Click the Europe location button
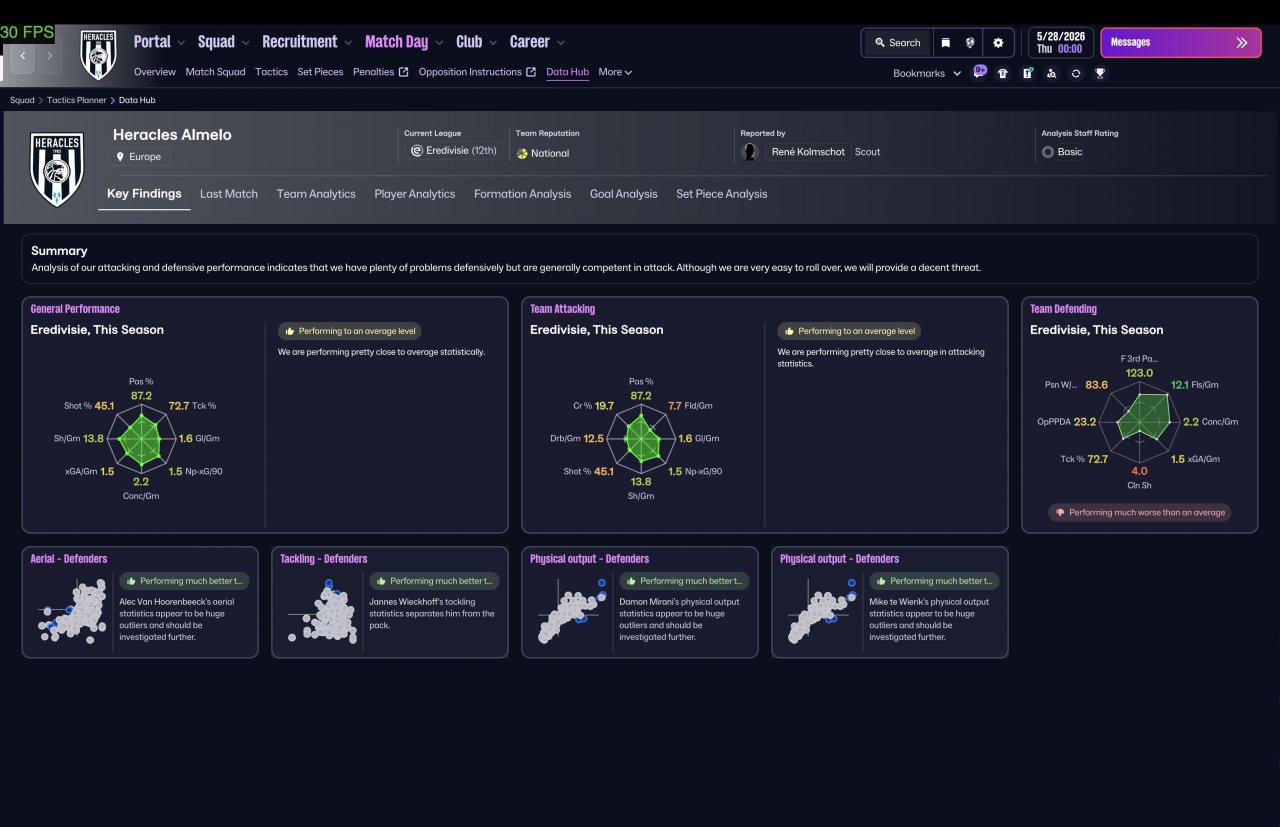 [140, 157]
